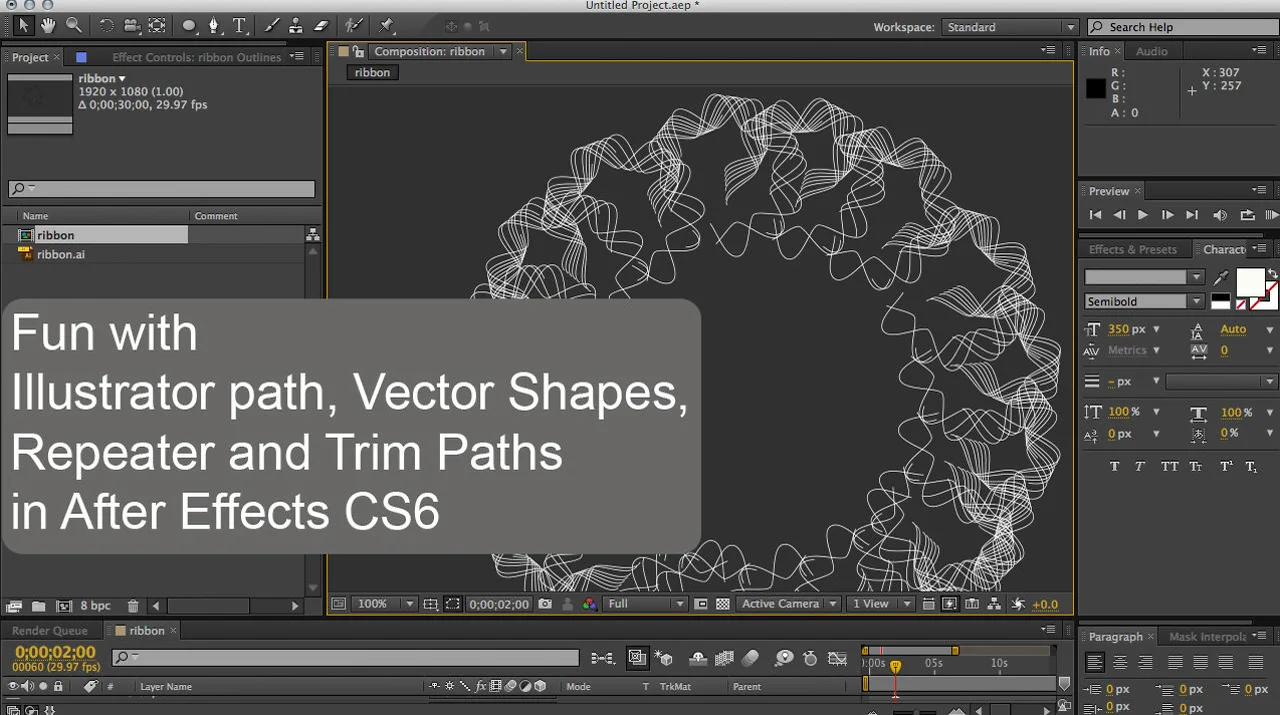Open Timeline button in viewer footer

coord(972,604)
